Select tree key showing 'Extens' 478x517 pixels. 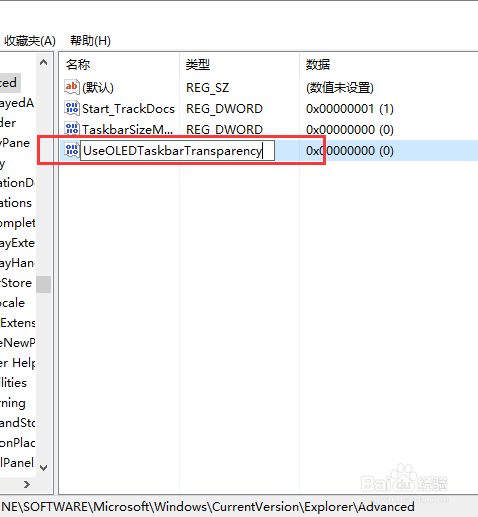click(x=17, y=323)
